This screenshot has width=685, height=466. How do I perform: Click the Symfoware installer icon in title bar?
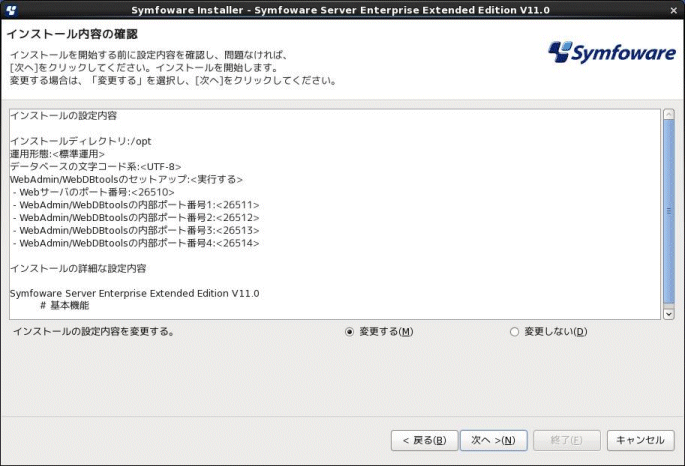point(11,10)
